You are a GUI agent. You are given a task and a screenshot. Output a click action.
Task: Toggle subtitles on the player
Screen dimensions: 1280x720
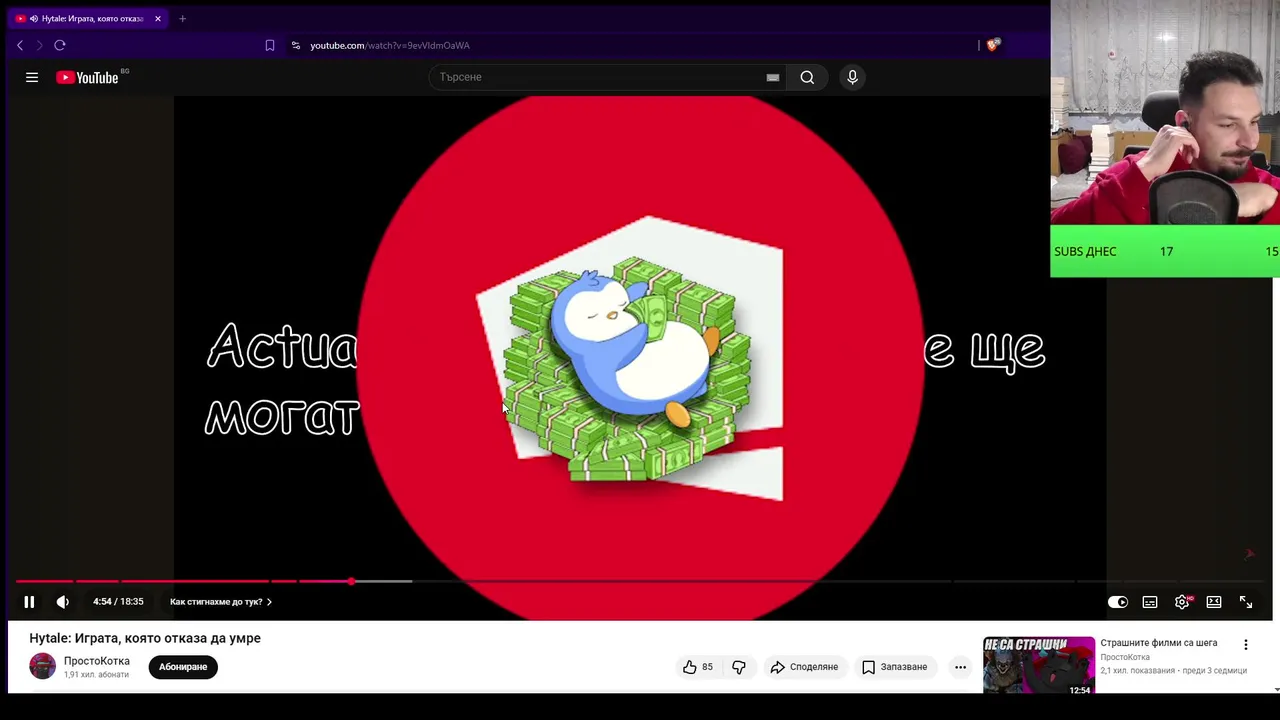[1150, 602]
